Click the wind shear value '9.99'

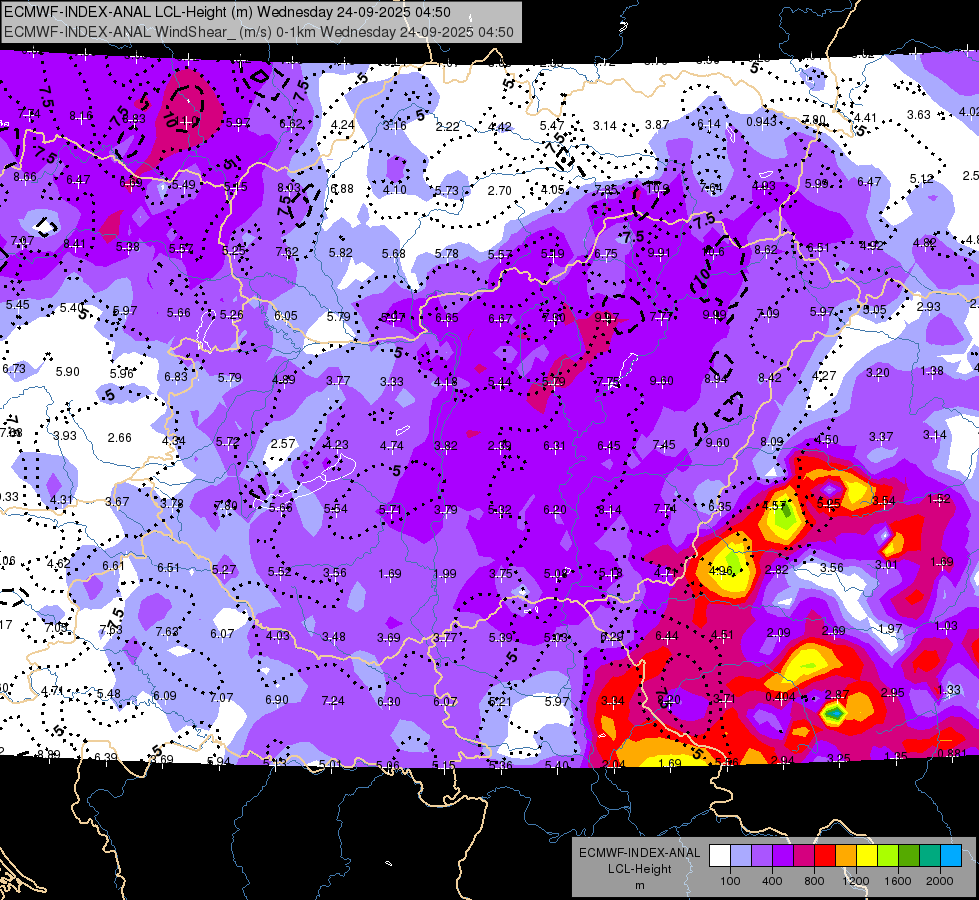(714, 315)
